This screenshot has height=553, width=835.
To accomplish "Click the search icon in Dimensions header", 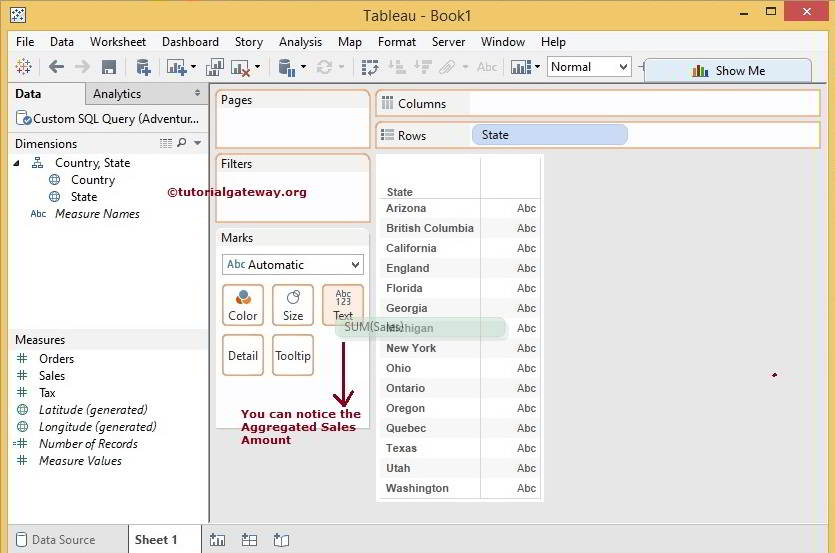I will 182,144.
